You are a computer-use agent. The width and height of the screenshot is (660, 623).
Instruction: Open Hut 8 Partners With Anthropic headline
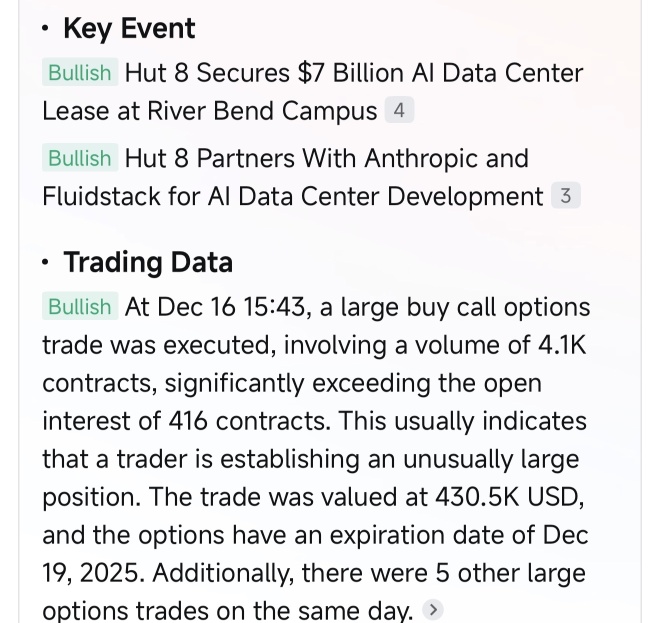pos(326,159)
